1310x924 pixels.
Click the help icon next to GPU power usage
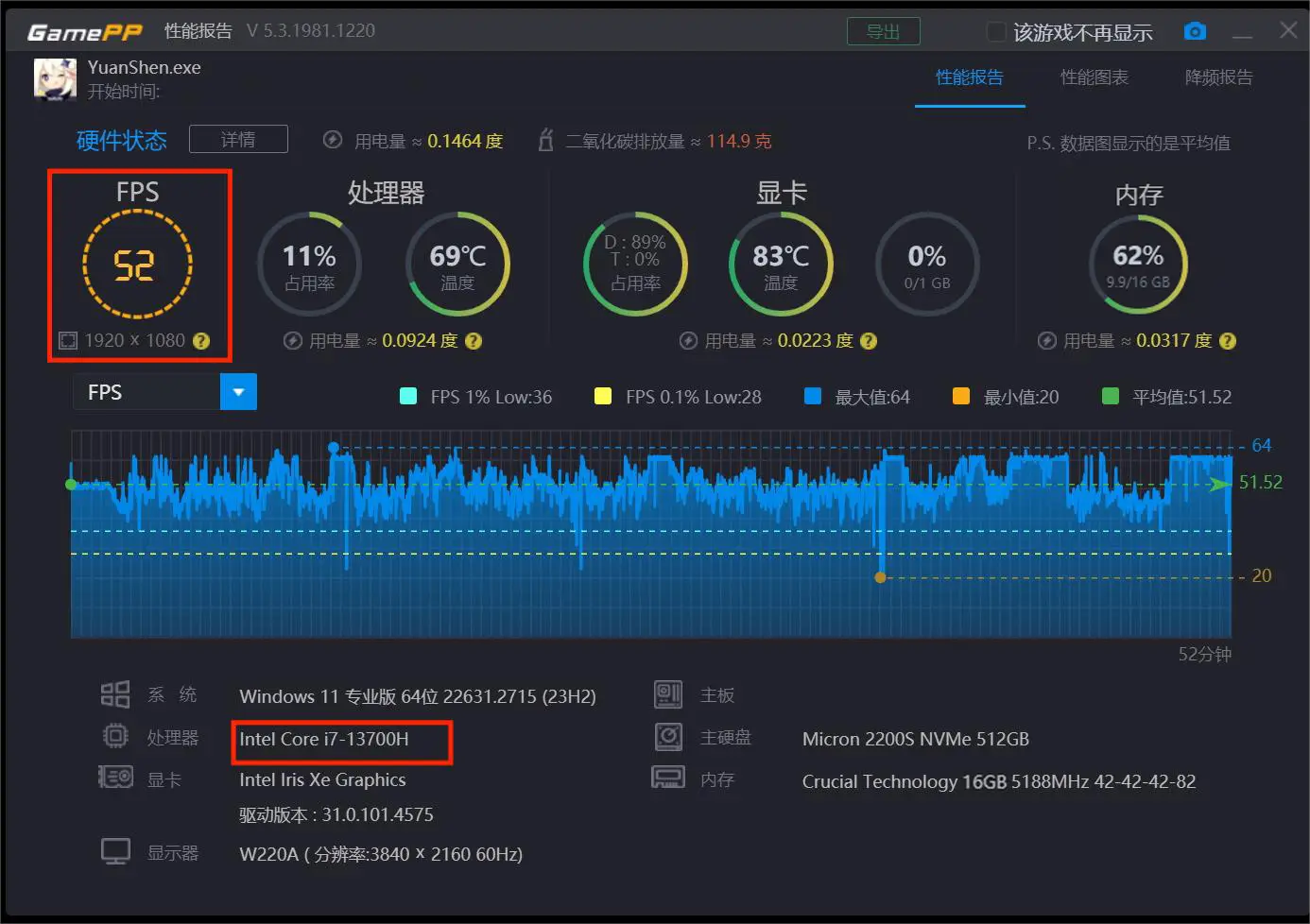click(x=869, y=341)
